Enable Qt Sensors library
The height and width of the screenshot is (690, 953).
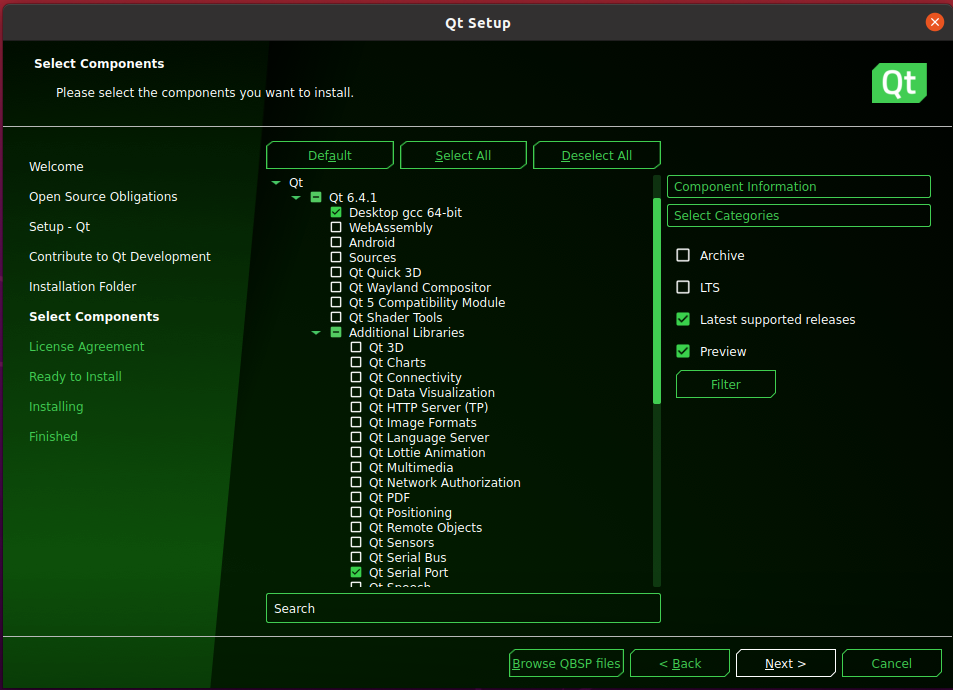click(356, 542)
